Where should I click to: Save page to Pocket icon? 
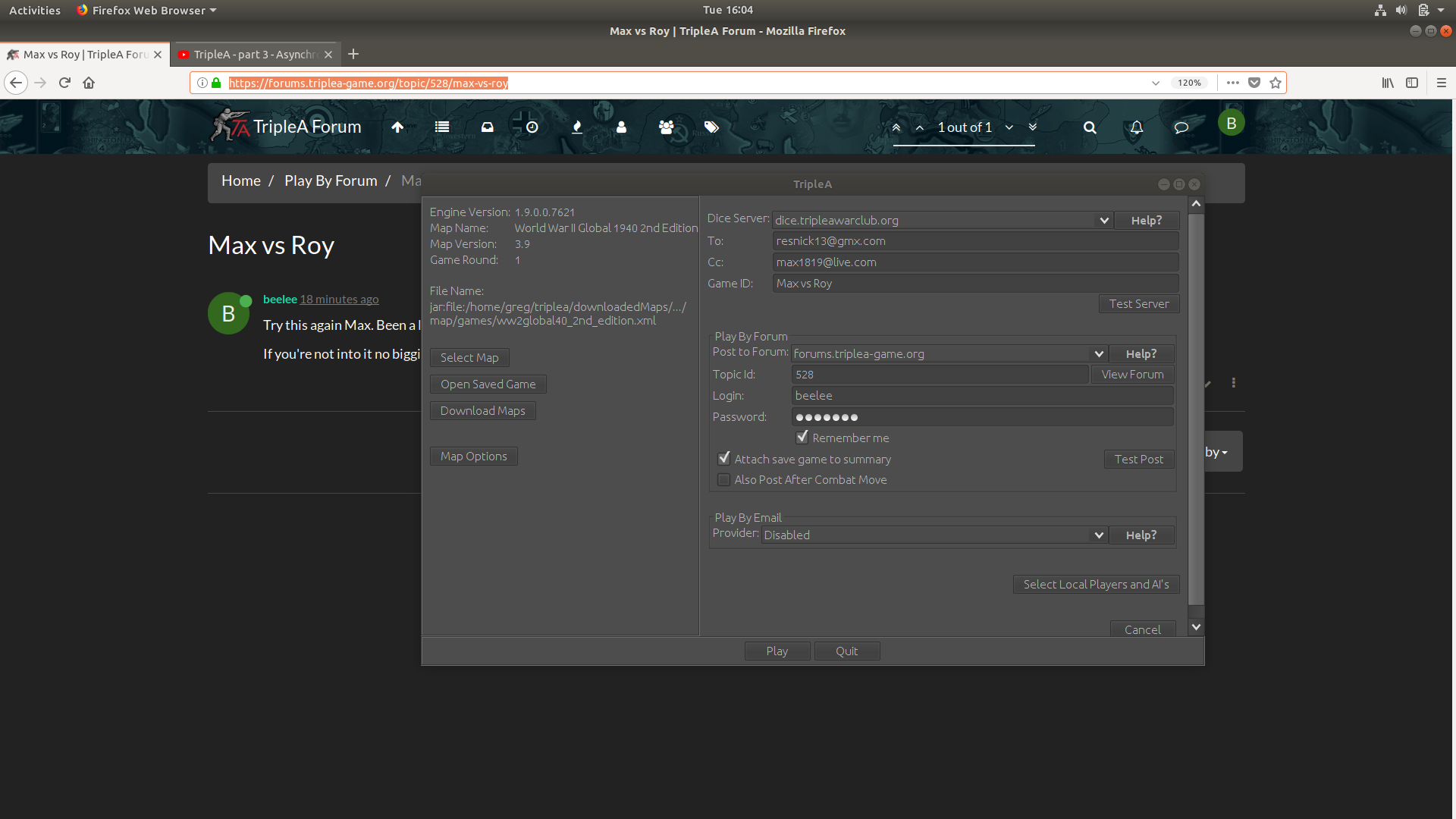click(x=1254, y=83)
